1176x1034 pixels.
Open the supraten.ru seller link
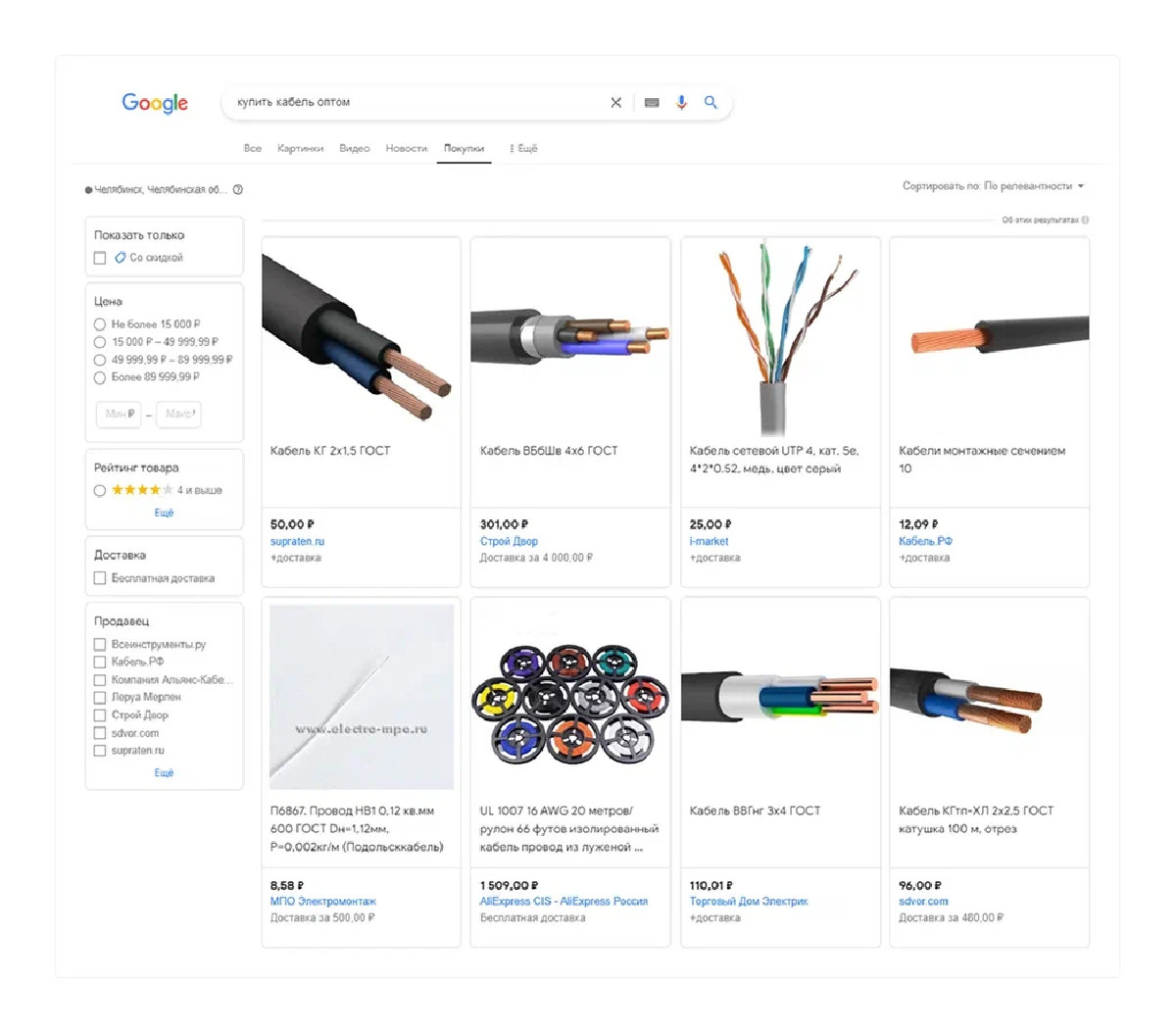pyautogui.click(x=297, y=541)
